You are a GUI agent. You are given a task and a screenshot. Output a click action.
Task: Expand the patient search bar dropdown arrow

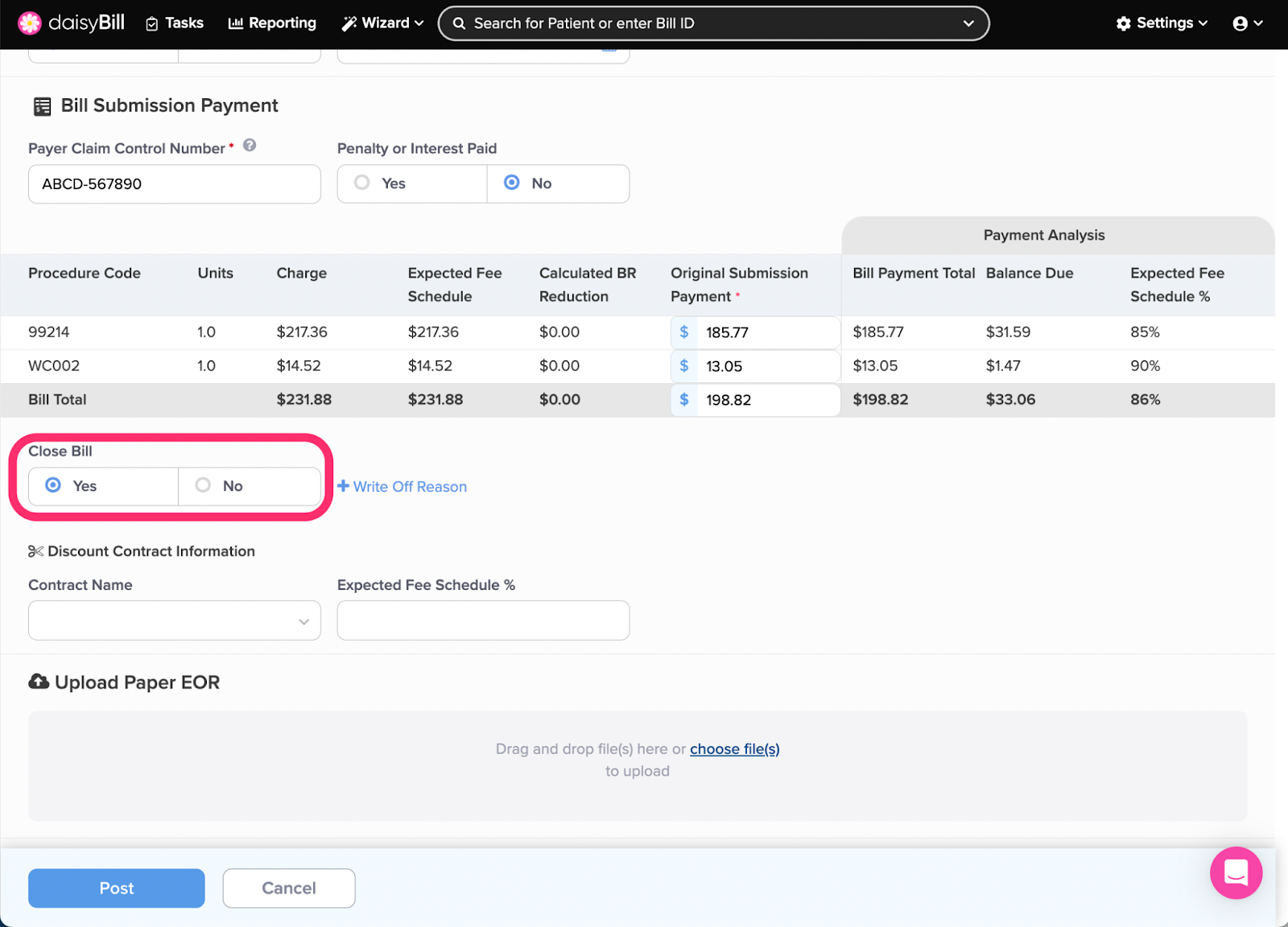pos(968,23)
